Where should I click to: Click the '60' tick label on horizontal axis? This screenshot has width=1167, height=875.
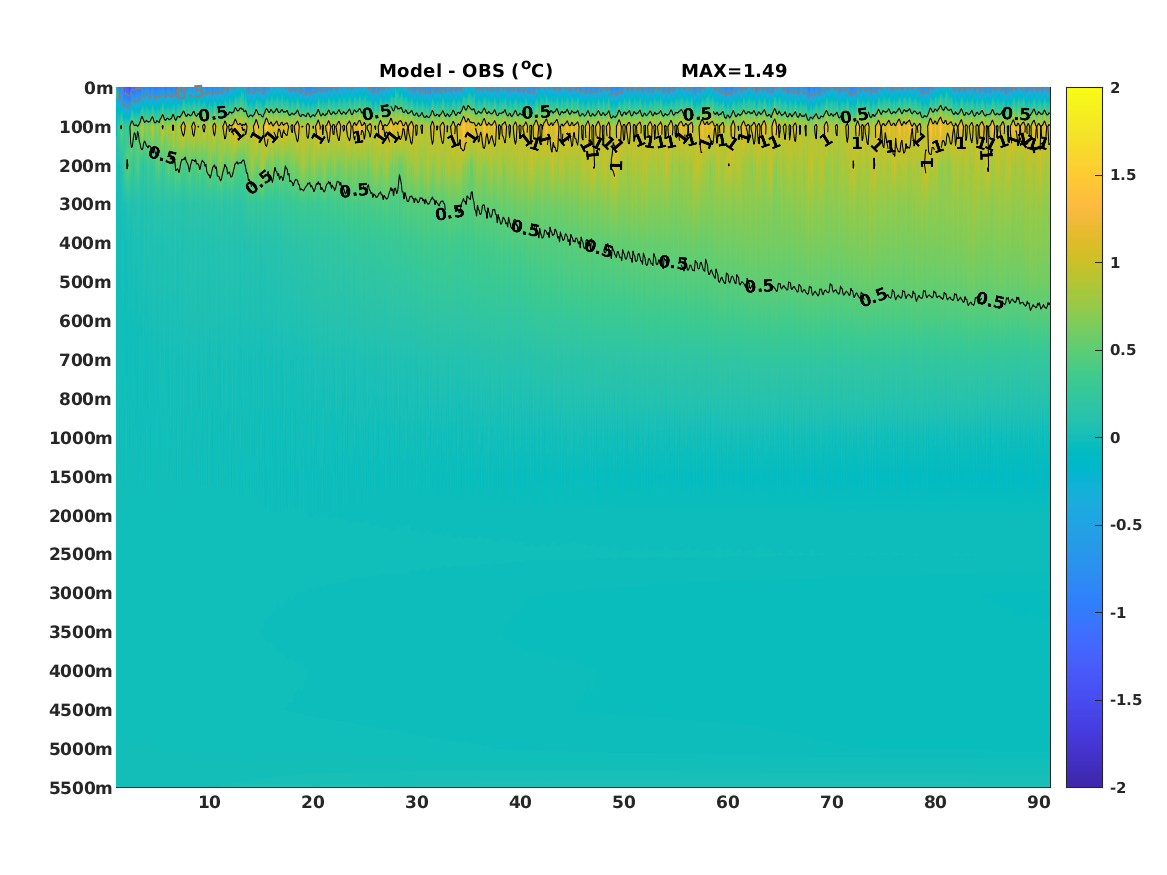(728, 802)
